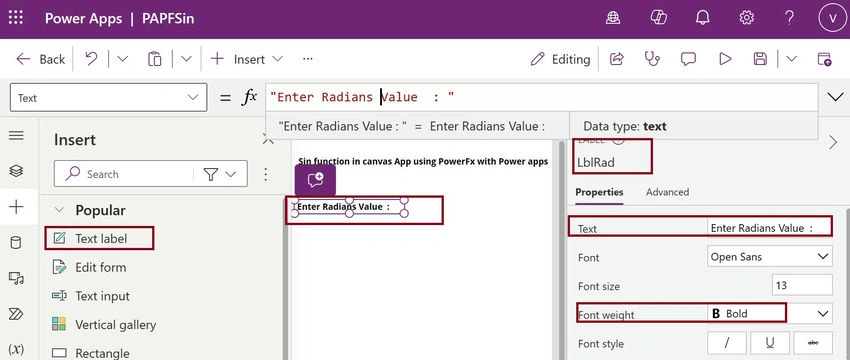Insert a Text label control
This screenshot has height=360, width=850.
[x=100, y=239]
